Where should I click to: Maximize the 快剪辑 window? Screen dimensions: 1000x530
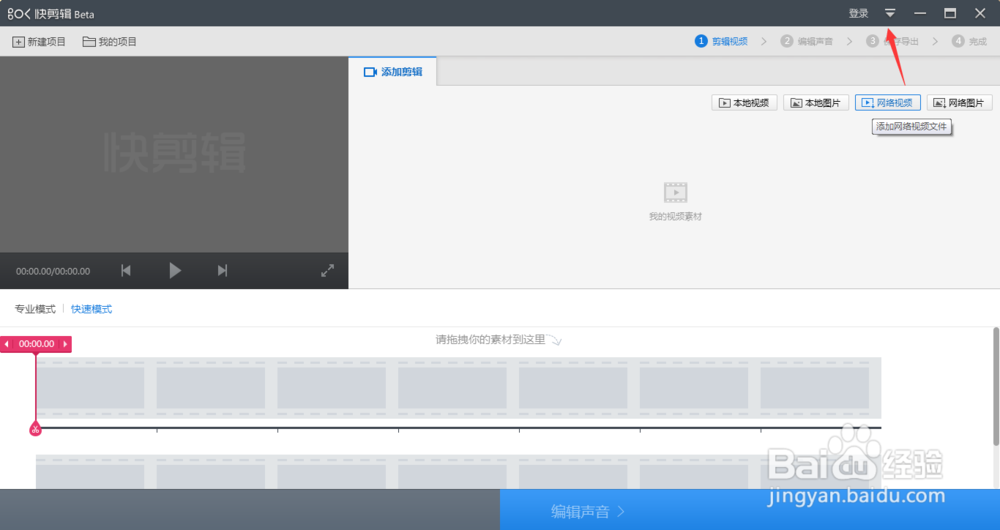[950, 13]
